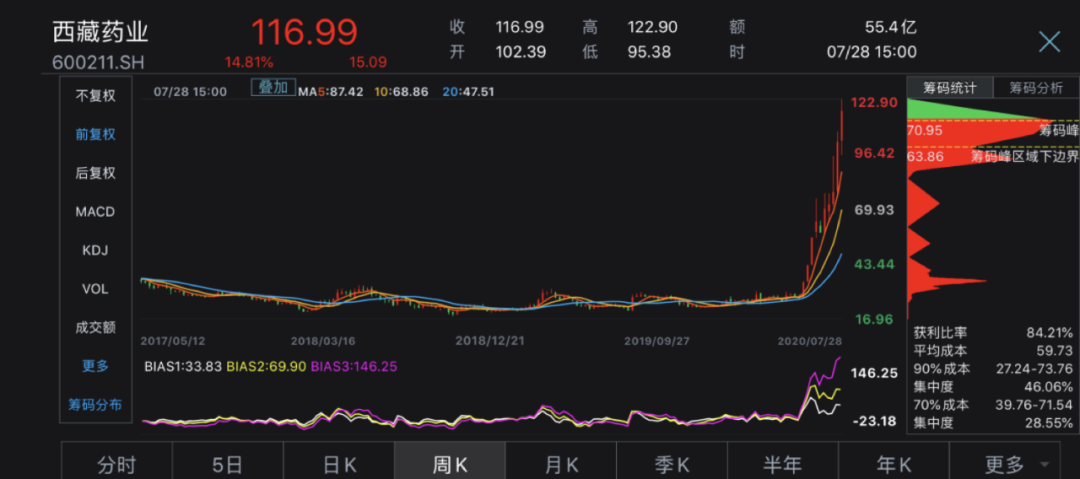The height and width of the screenshot is (479, 1080).
Task: Click the 2019/09/27 date on axis
Action: click(656, 340)
